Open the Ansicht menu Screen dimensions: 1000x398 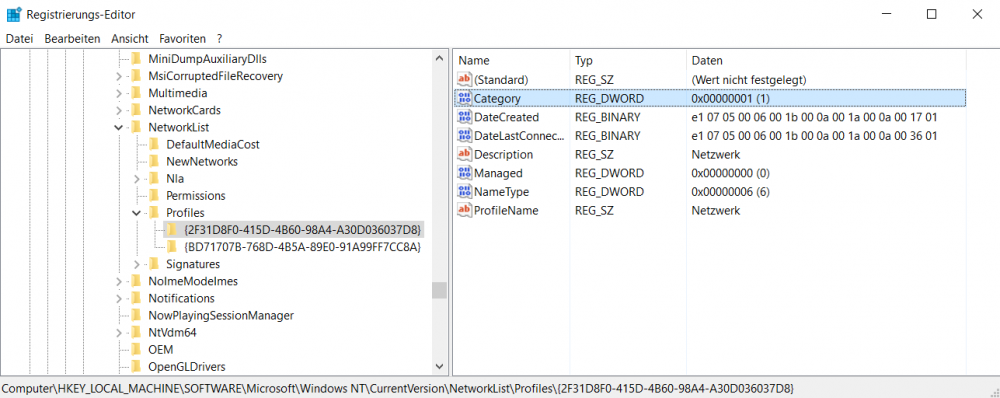point(129,38)
